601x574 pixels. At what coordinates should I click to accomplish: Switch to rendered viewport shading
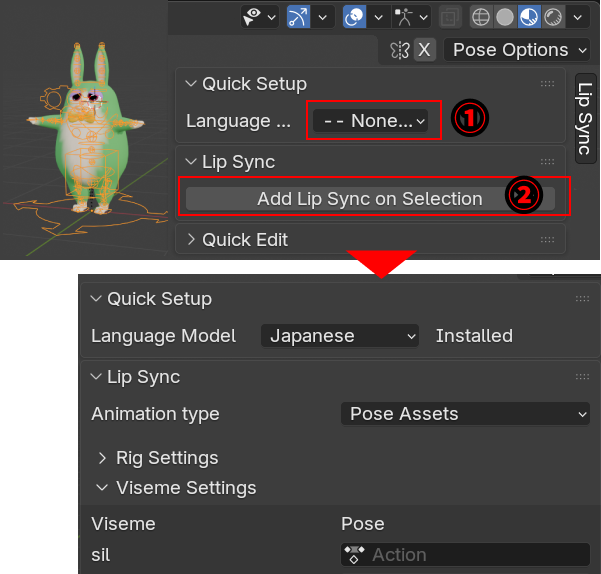tap(552, 16)
